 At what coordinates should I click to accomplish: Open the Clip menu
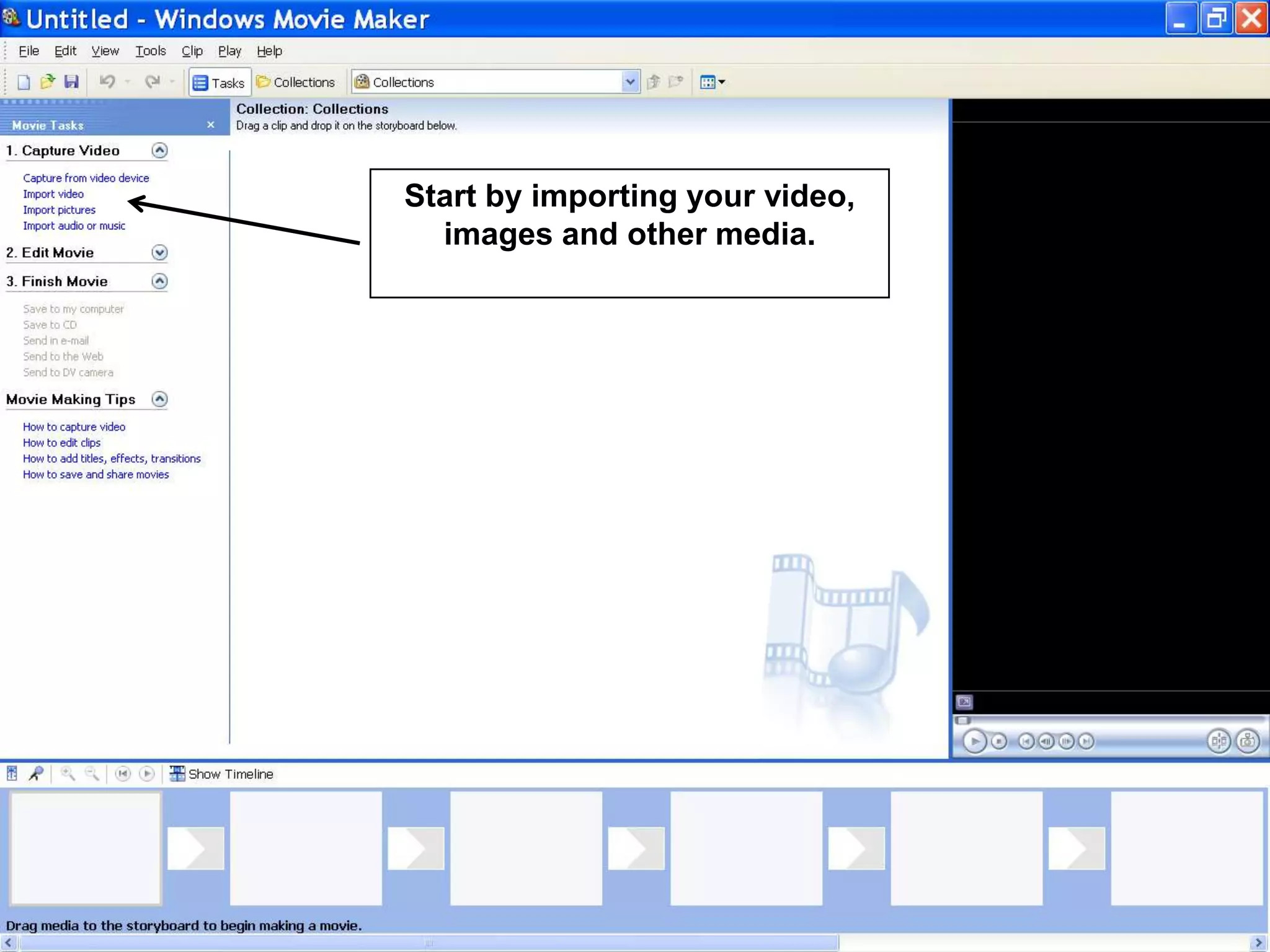(192, 51)
